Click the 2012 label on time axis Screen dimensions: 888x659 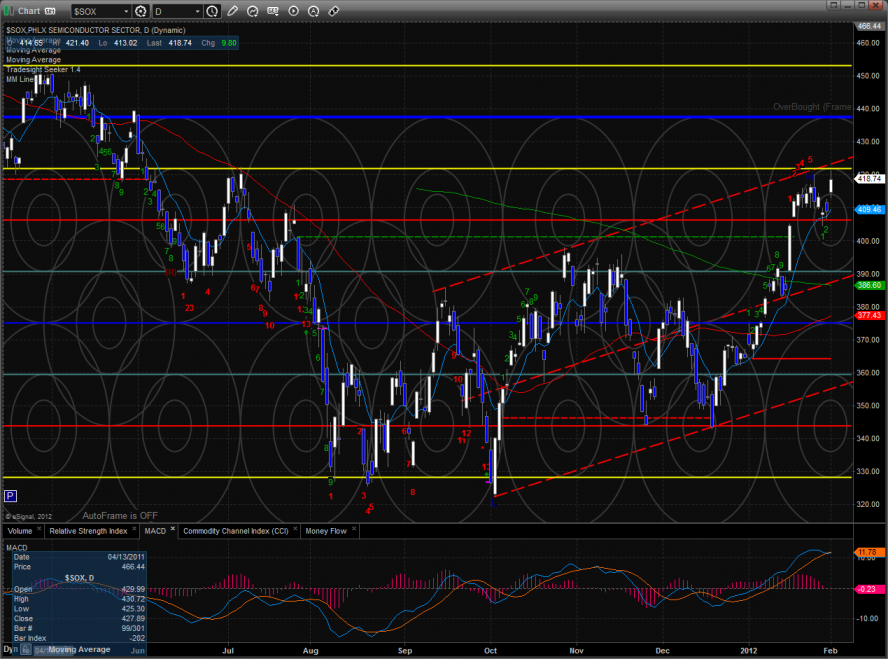pos(749,651)
